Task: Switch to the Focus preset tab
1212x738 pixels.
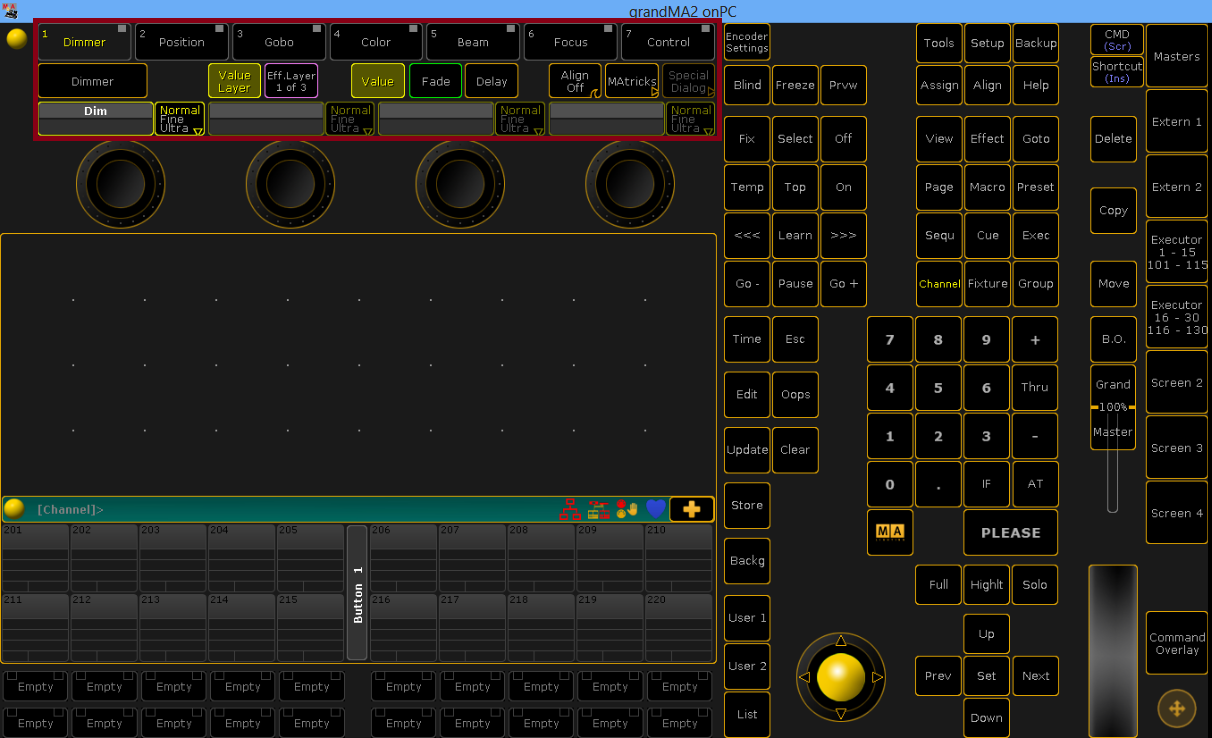Action: click(570, 42)
